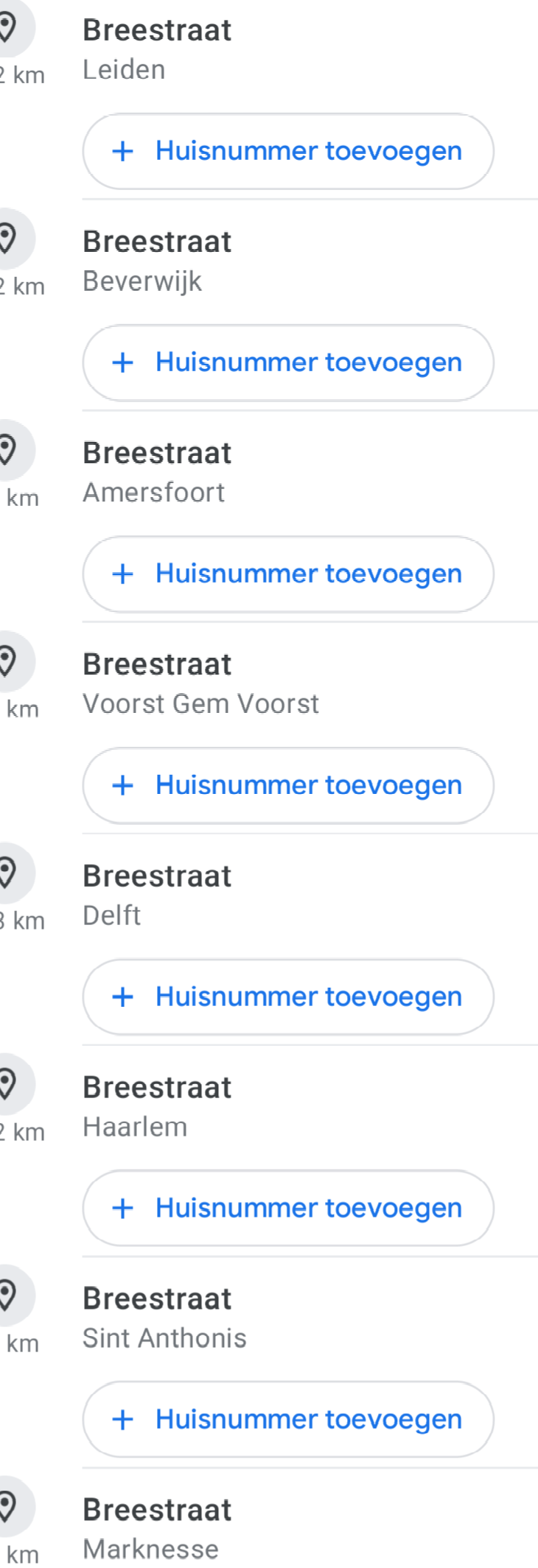Image resolution: width=538 pixels, height=1568 pixels.
Task: Select the Breestraat Marknesse result
Action: pyautogui.click(x=157, y=1528)
